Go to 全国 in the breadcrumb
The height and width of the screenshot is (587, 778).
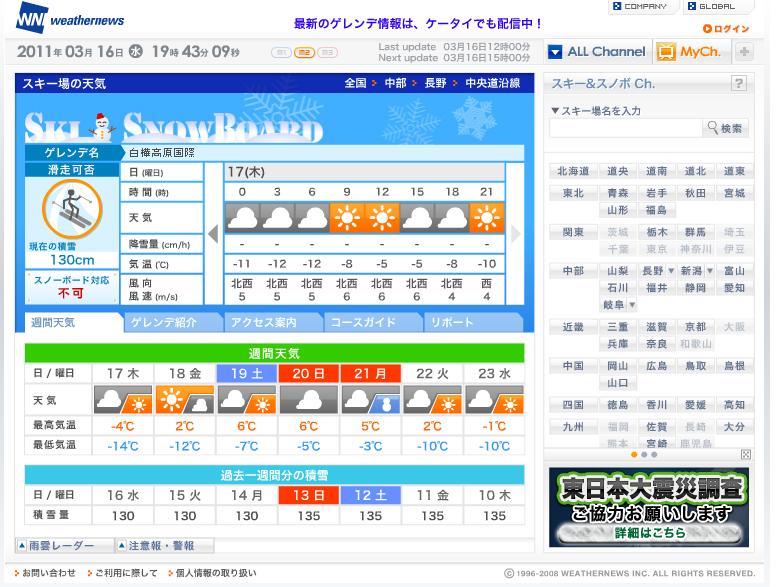click(355, 83)
